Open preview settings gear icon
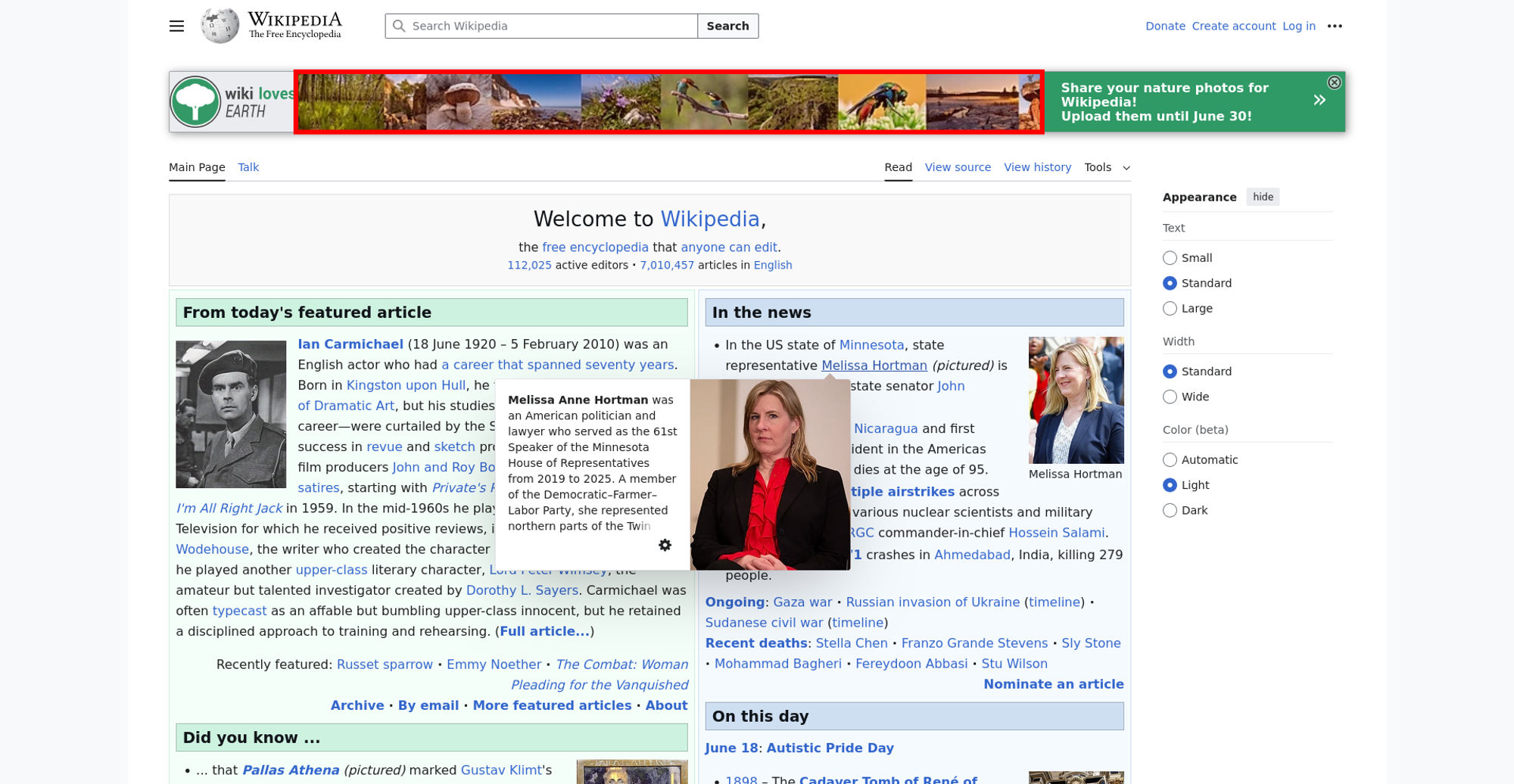Image resolution: width=1514 pixels, height=784 pixels. pyautogui.click(x=665, y=545)
